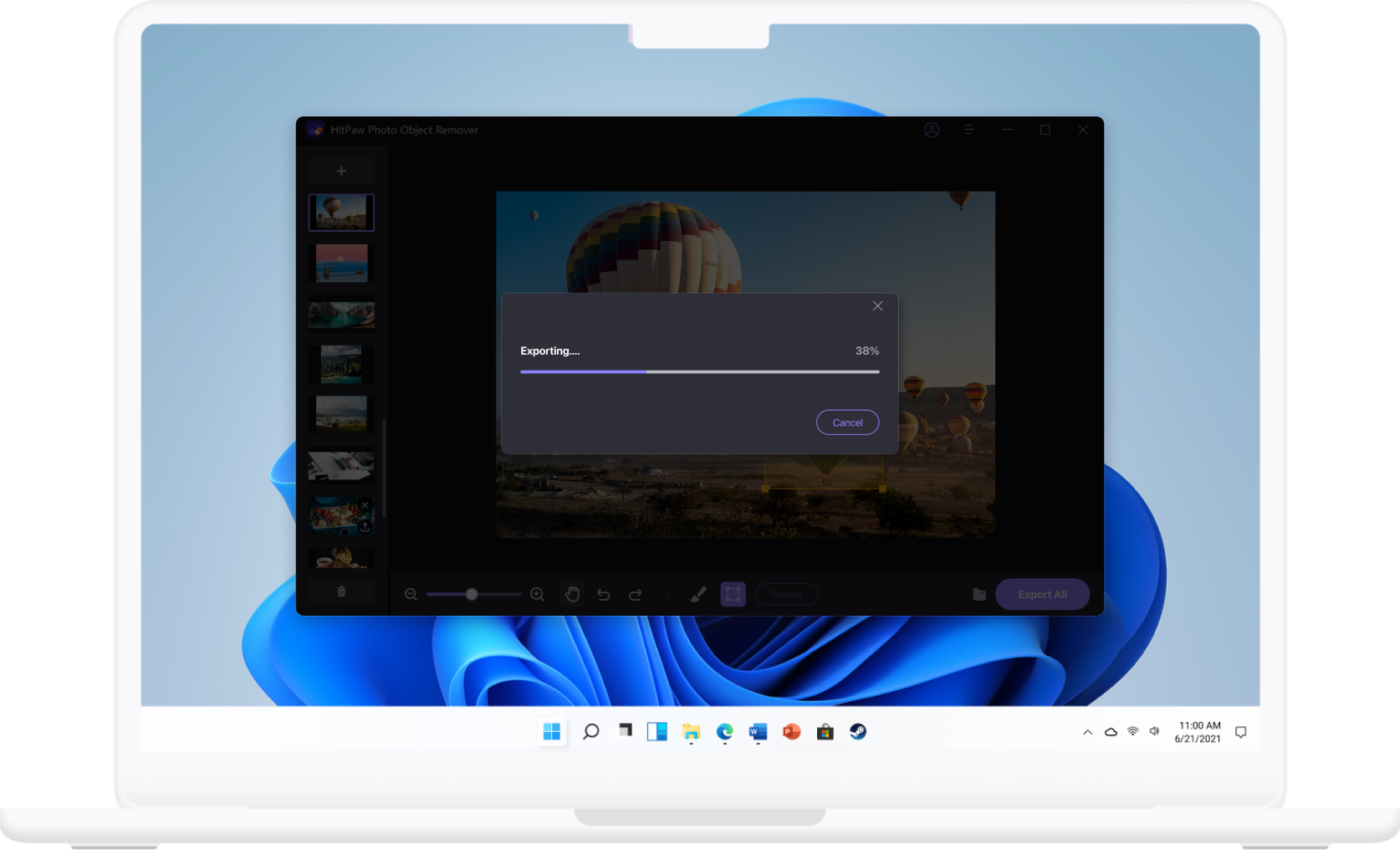Screen dimensions: 1400x850
Task: Open the volume control in tray
Action: click(1154, 732)
